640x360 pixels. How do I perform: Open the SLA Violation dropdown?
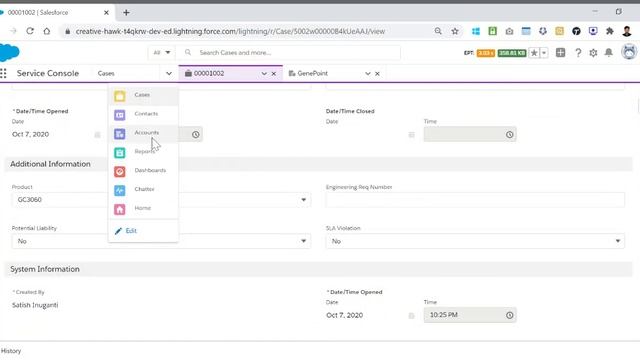[x=475, y=241]
